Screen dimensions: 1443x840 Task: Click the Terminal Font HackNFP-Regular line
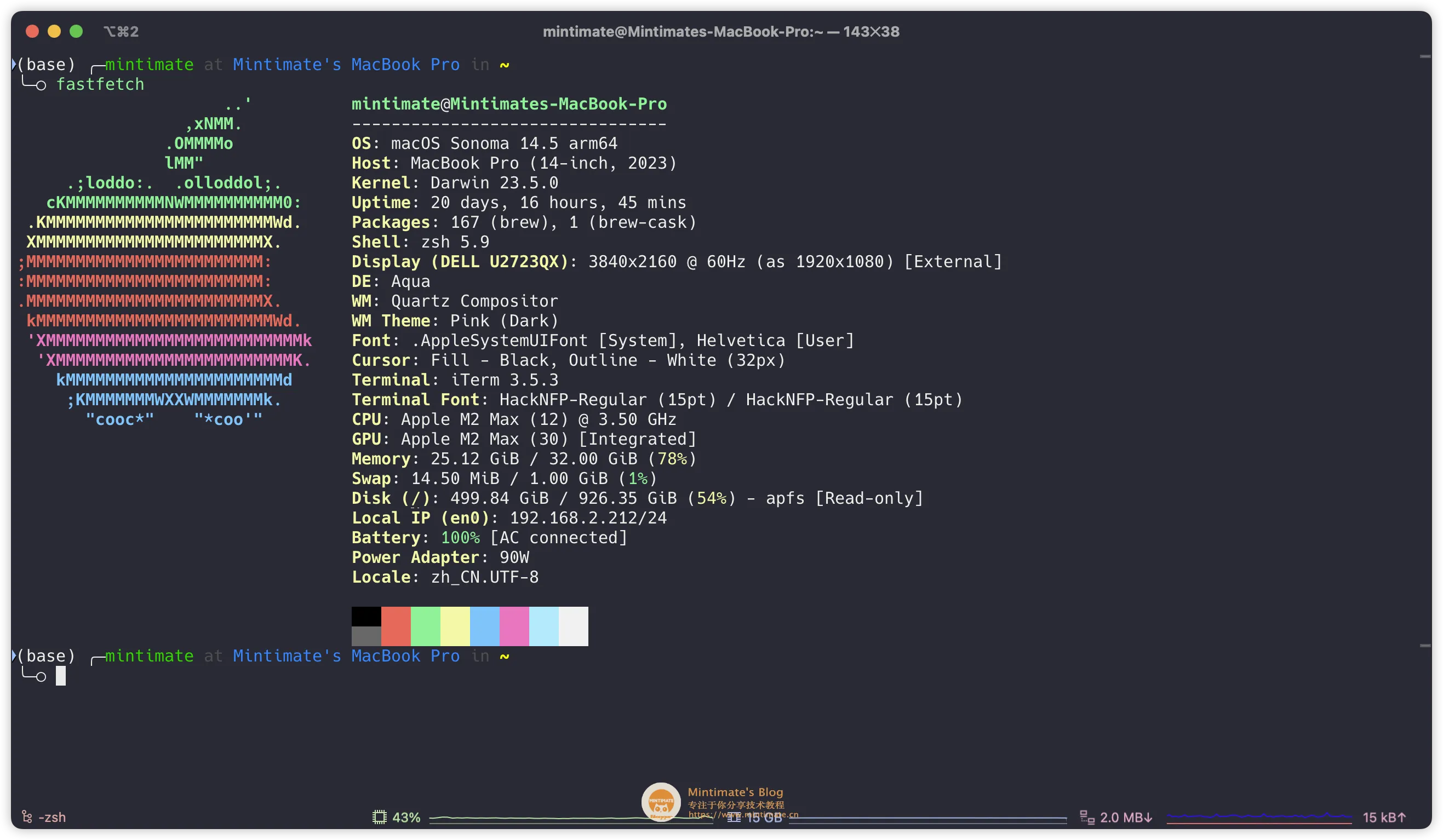tap(657, 399)
